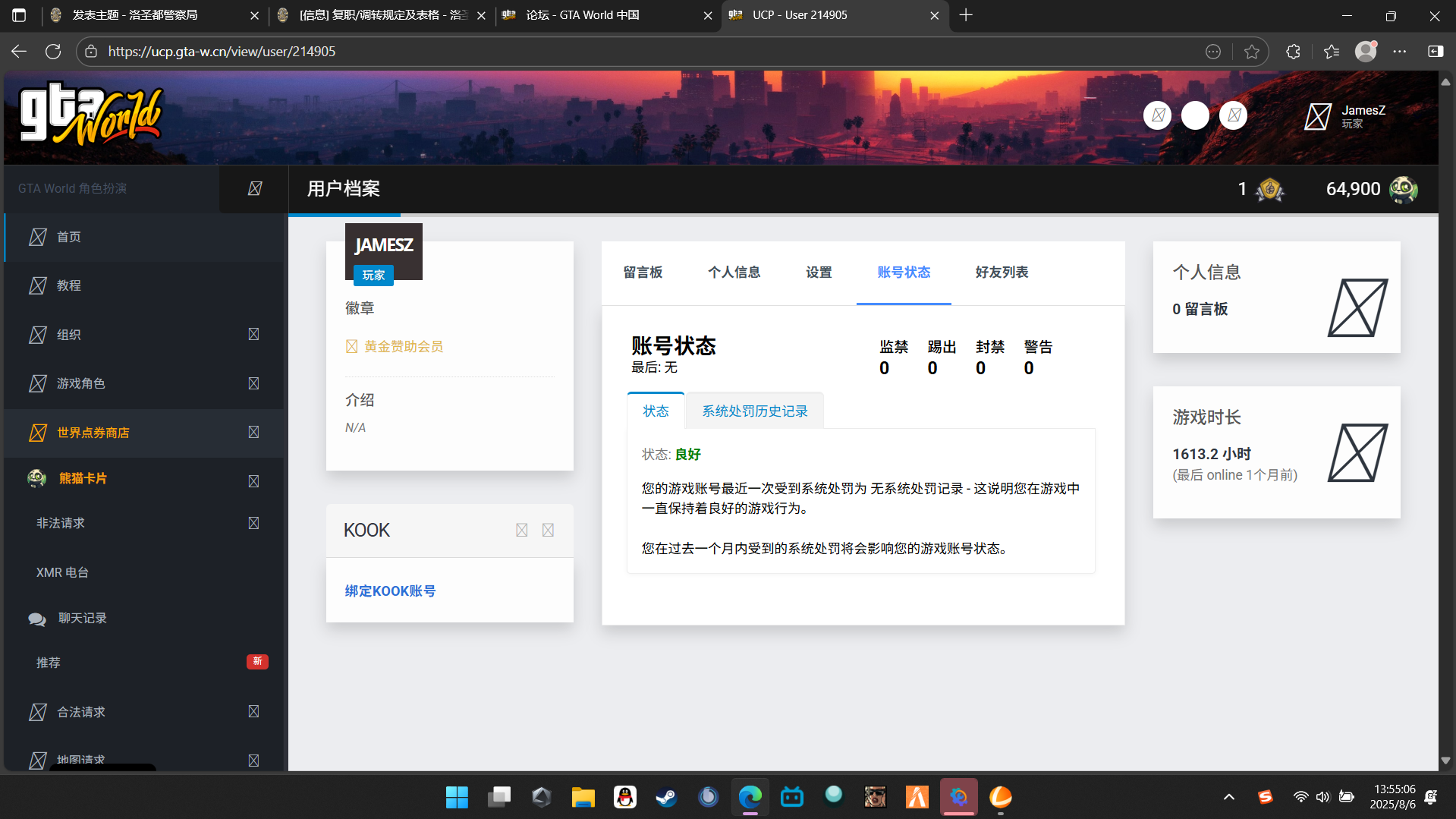Expand the 游戏角色 sidebar submenu
The height and width of the screenshot is (819, 1456).
(253, 383)
